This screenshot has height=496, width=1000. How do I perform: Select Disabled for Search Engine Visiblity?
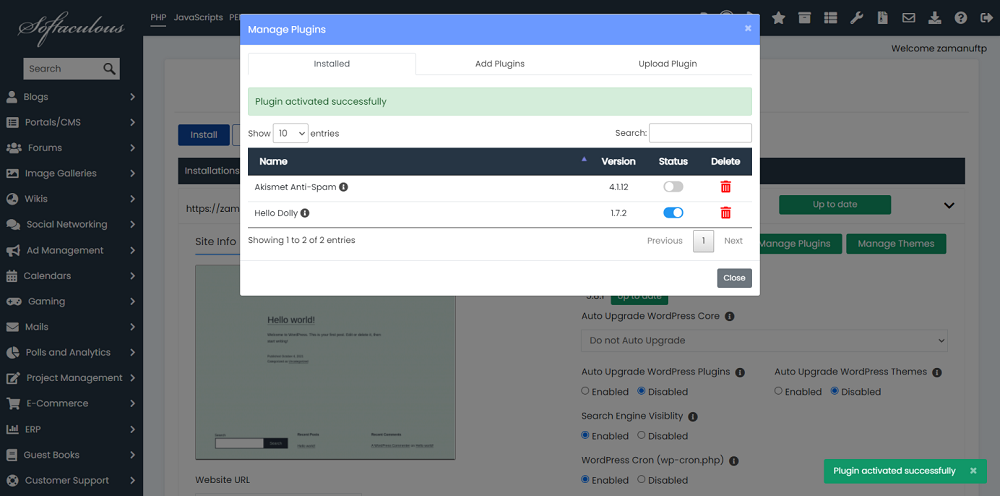pos(642,435)
